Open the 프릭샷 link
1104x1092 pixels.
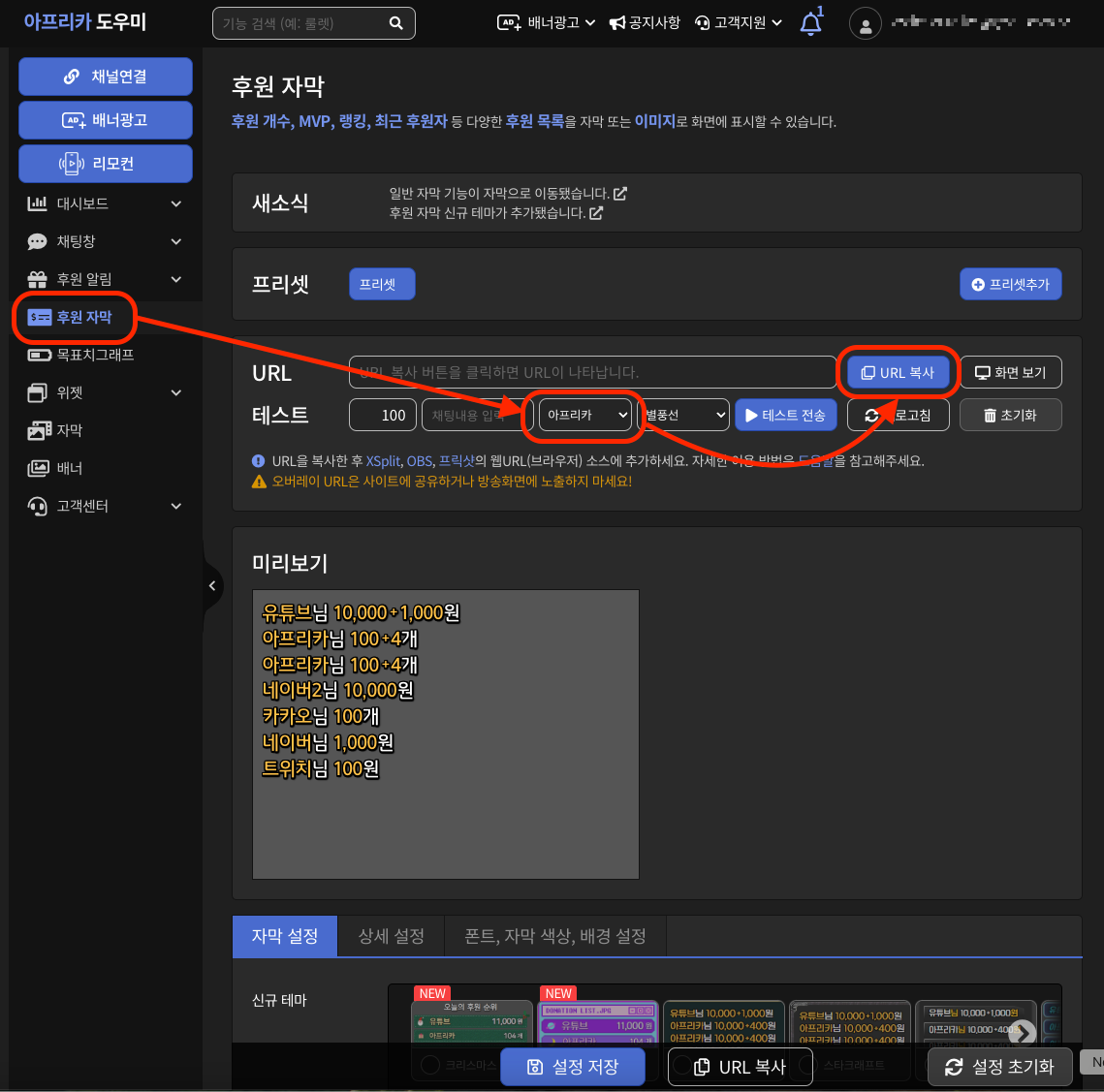click(x=457, y=461)
